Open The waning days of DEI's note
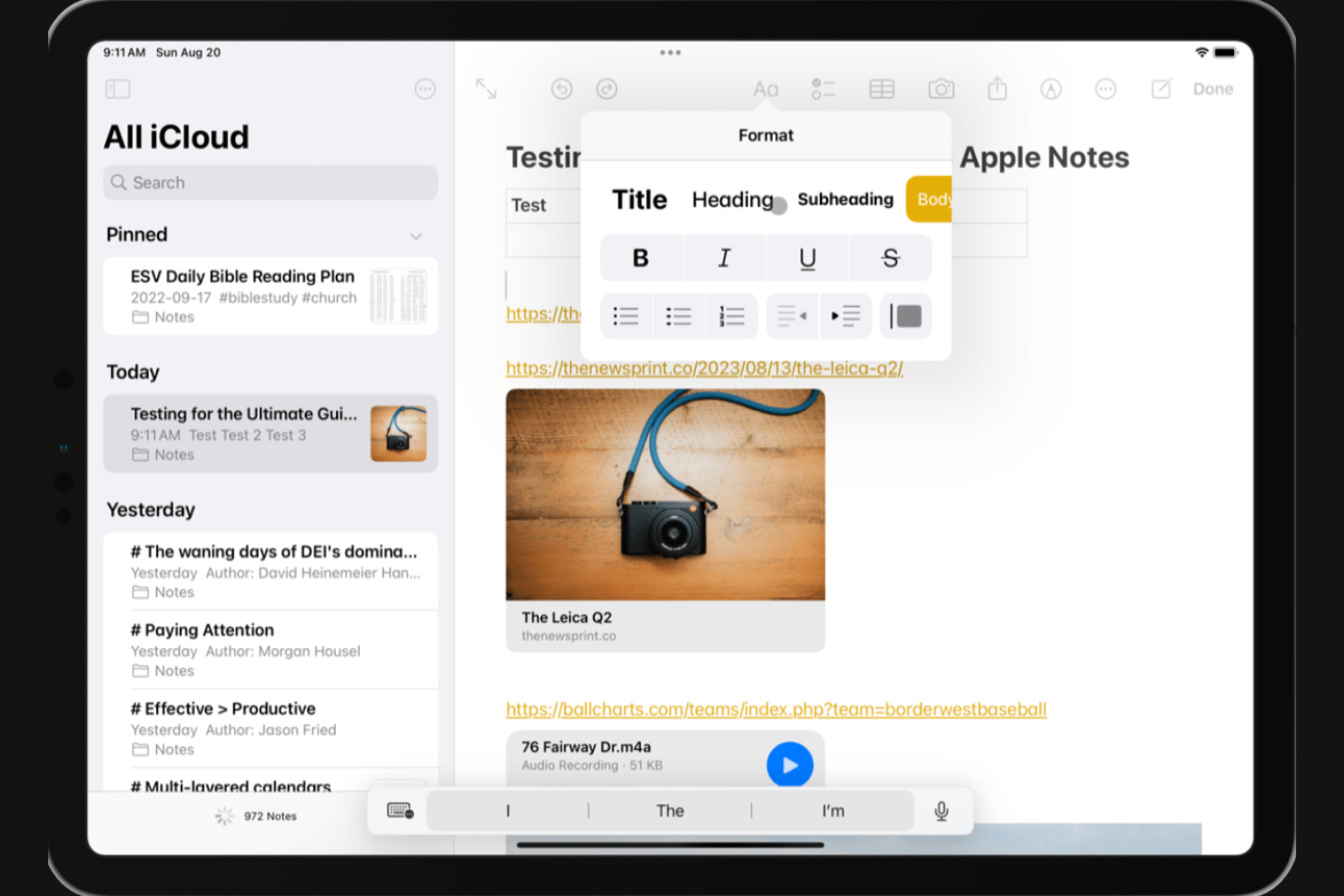1344x896 pixels. point(271,571)
